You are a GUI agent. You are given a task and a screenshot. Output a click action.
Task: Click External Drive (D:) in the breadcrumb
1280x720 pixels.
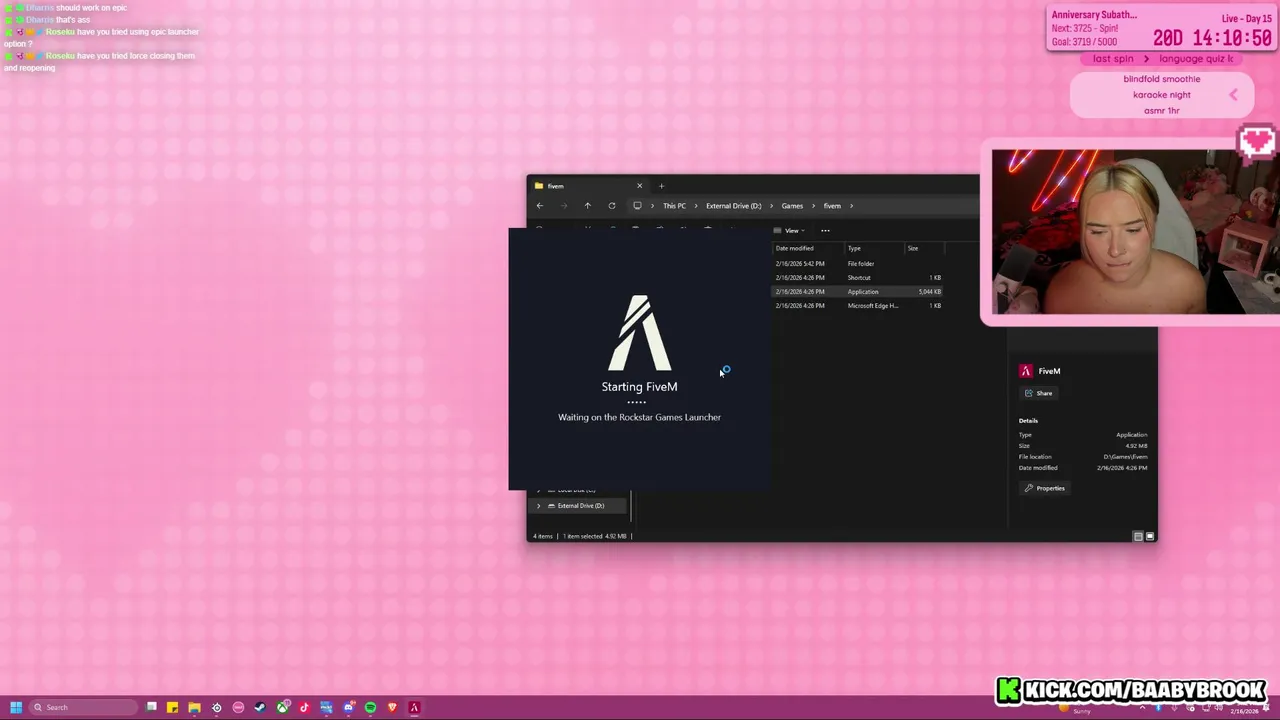point(733,206)
